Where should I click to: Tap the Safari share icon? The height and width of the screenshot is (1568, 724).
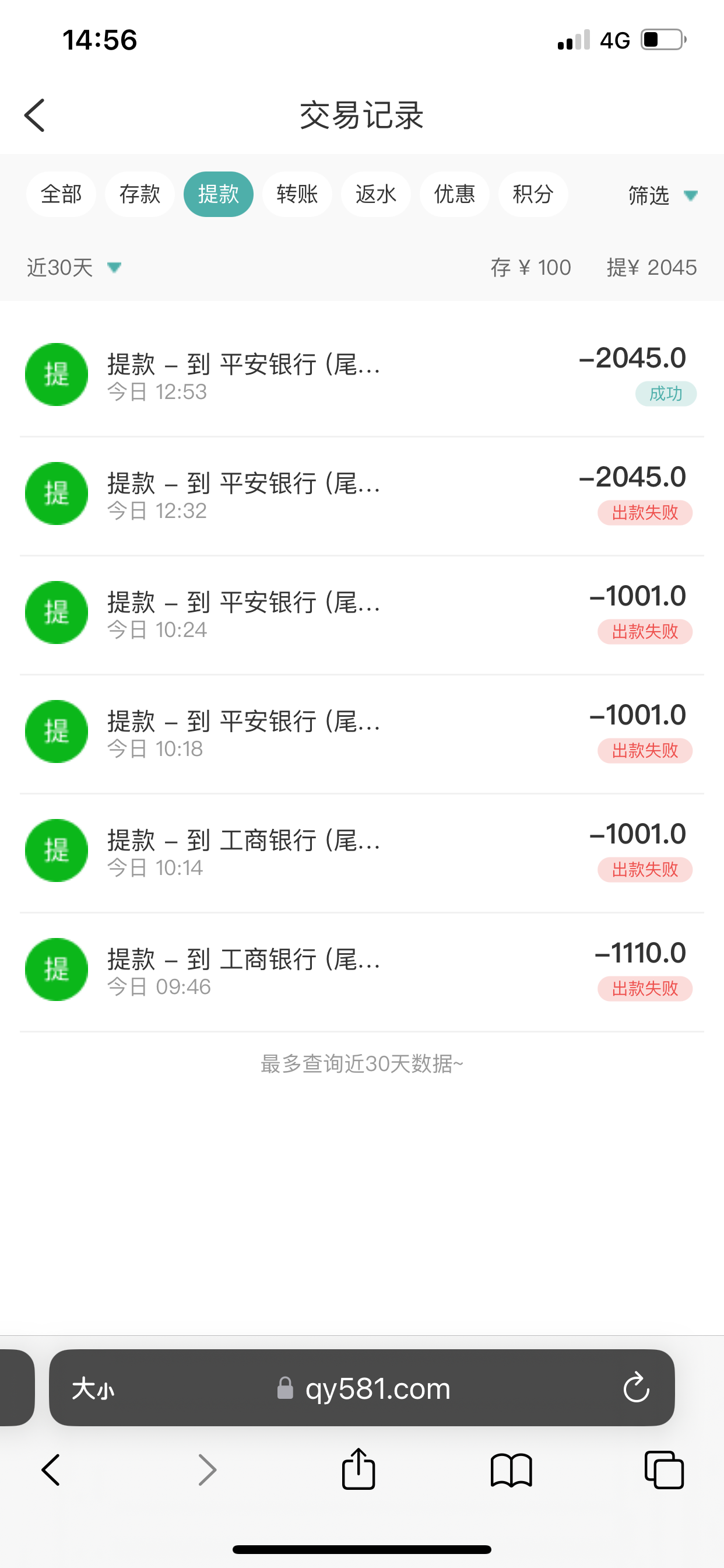[359, 1469]
